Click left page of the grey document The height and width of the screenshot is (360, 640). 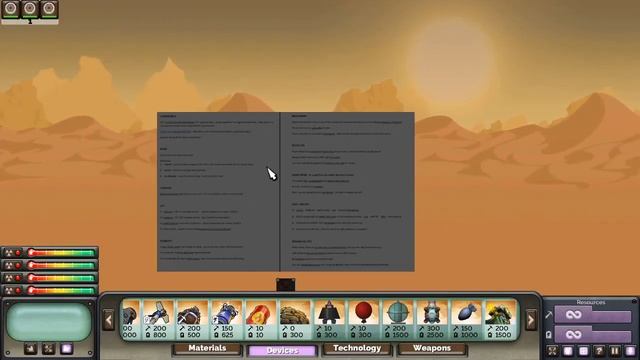[x=218, y=192]
